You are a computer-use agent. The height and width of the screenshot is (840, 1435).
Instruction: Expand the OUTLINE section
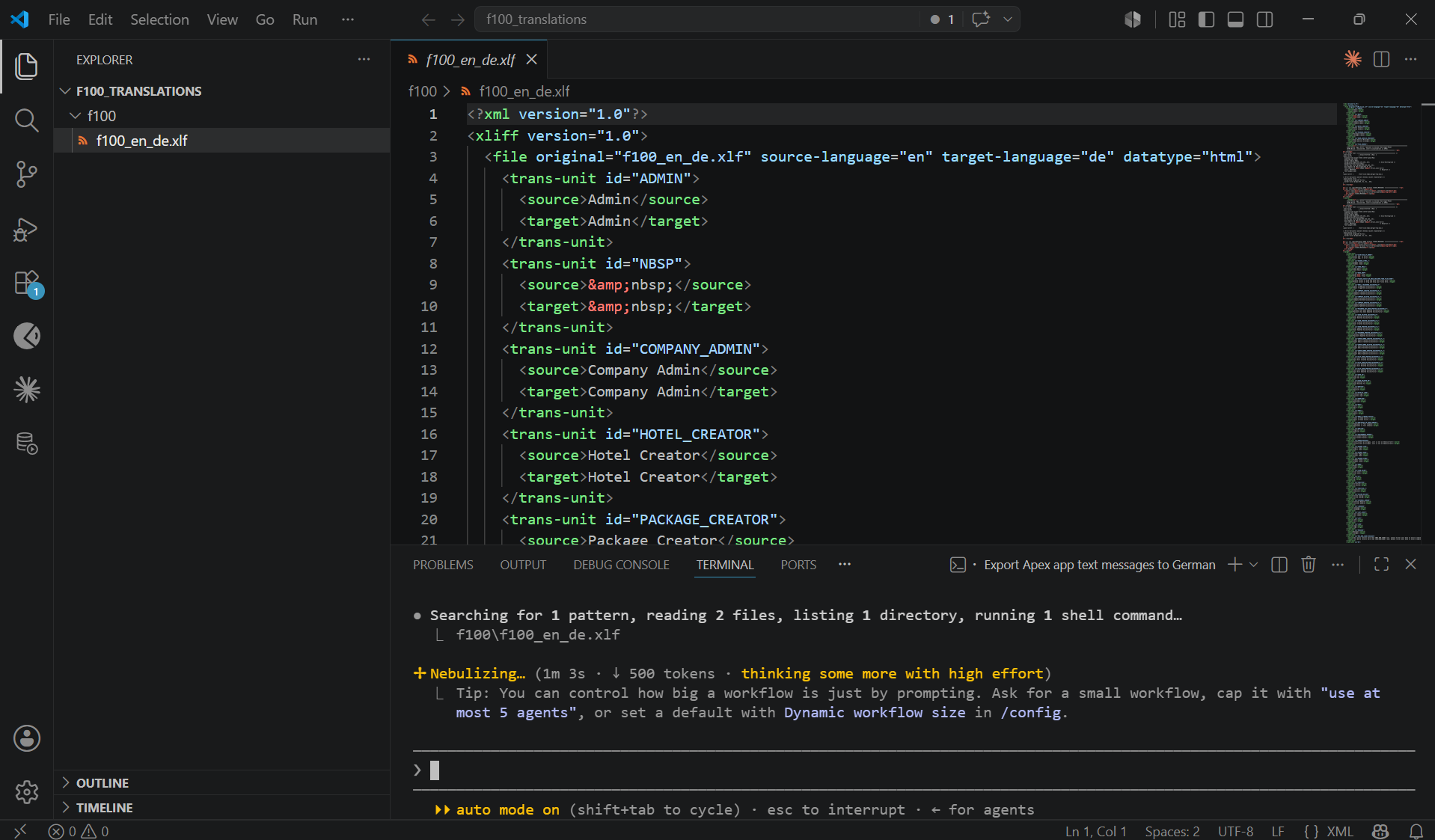(102, 783)
